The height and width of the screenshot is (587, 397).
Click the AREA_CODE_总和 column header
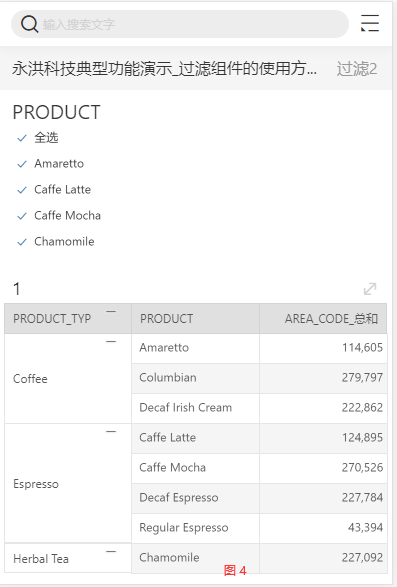(x=323, y=319)
